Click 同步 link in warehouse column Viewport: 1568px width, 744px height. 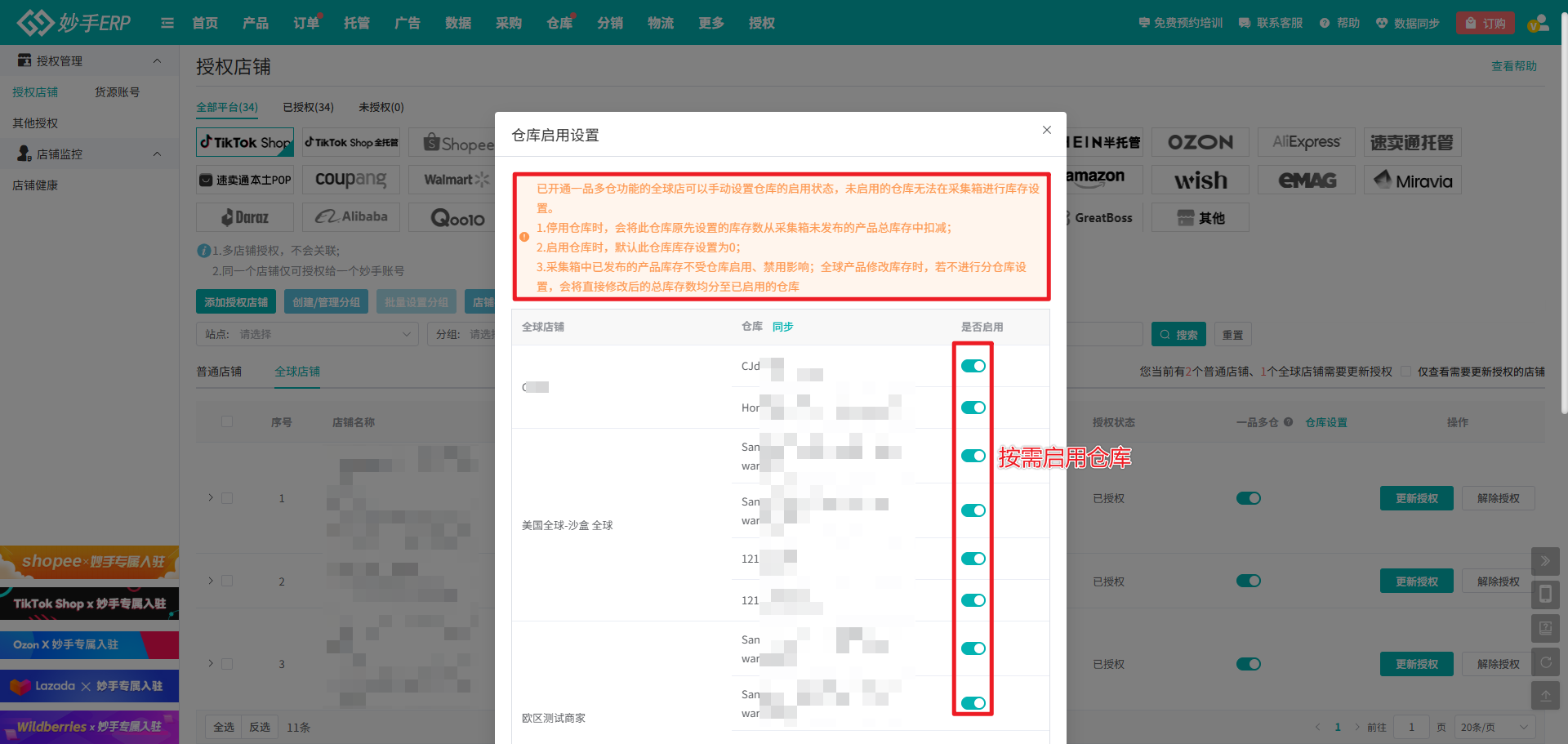coord(782,327)
